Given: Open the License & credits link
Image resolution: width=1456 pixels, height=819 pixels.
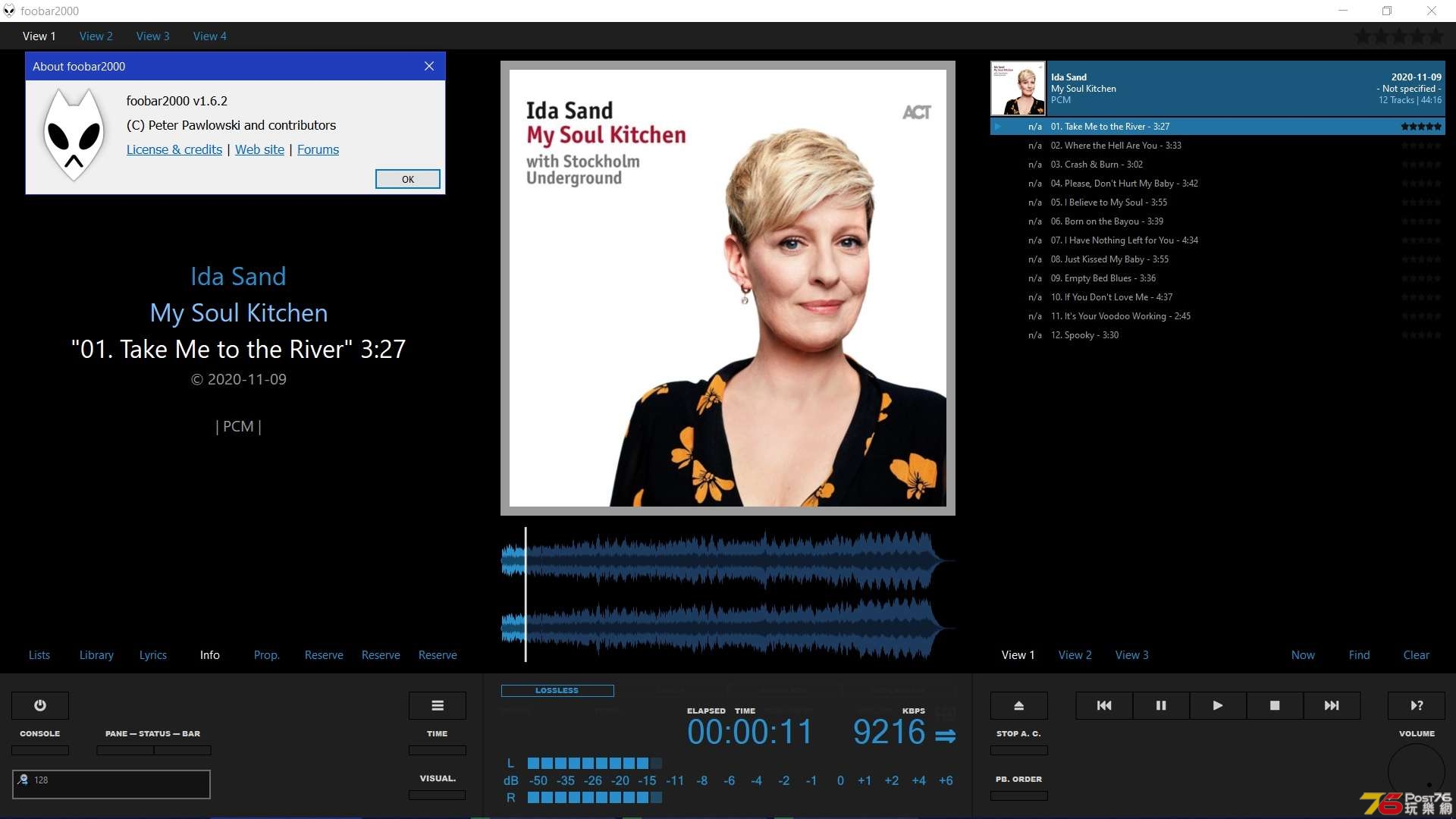Looking at the screenshot, I should click(x=174, y=149).
